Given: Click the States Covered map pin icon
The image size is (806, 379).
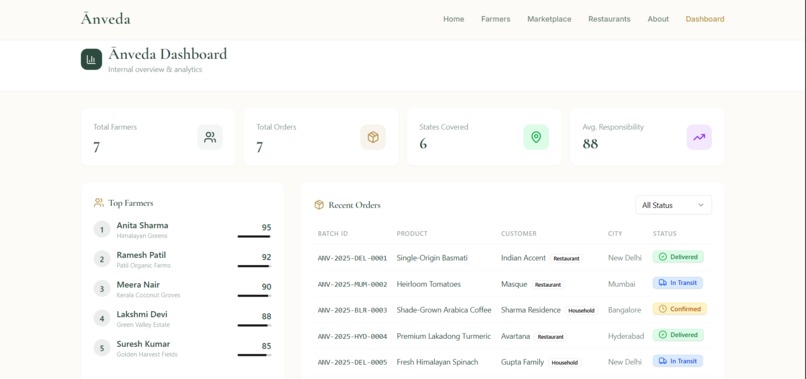Looking at the screenshot, I should tap(536, 137).
